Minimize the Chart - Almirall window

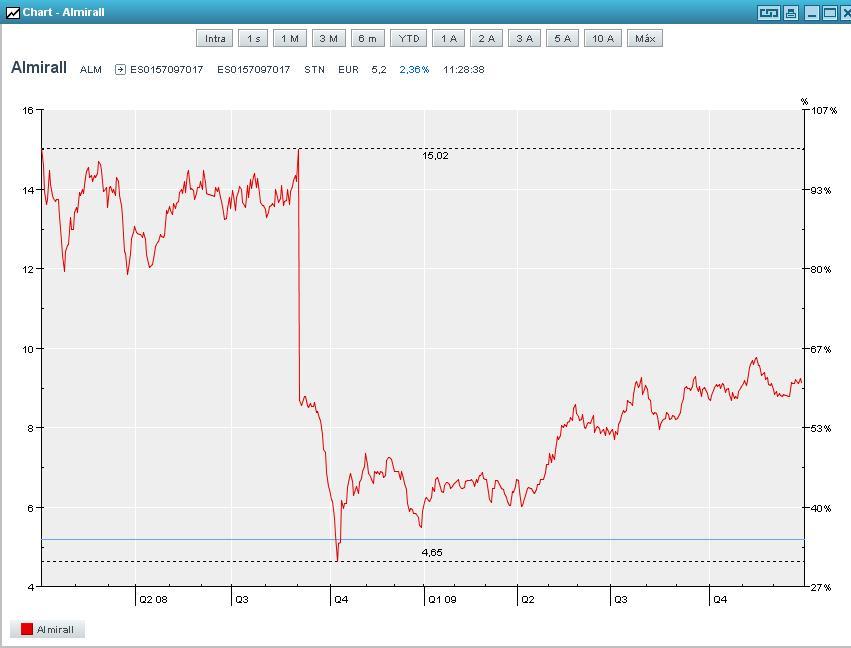(x=812, y=12)
